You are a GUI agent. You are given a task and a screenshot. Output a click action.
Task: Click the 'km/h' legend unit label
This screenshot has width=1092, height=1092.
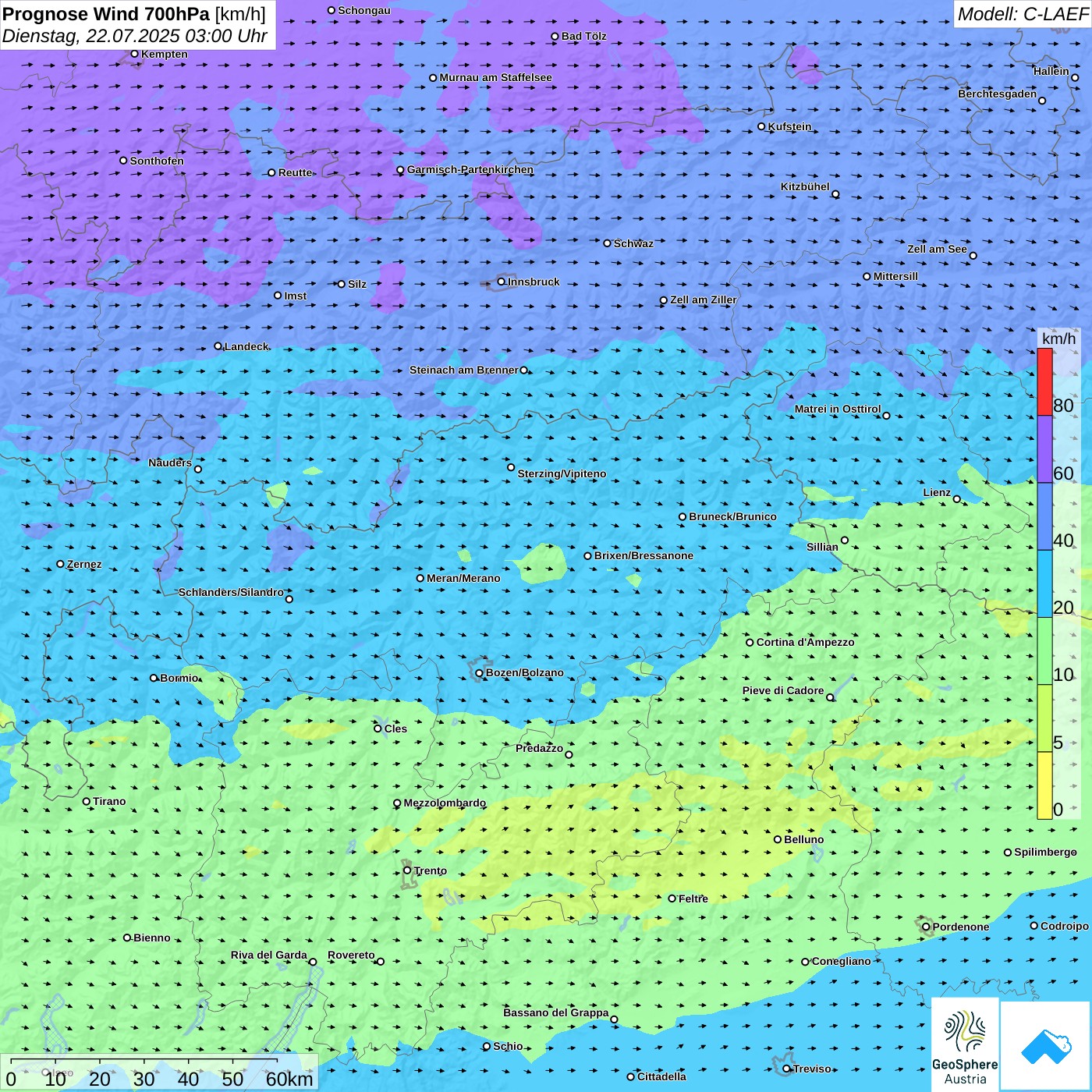(x=1058, y=339)
